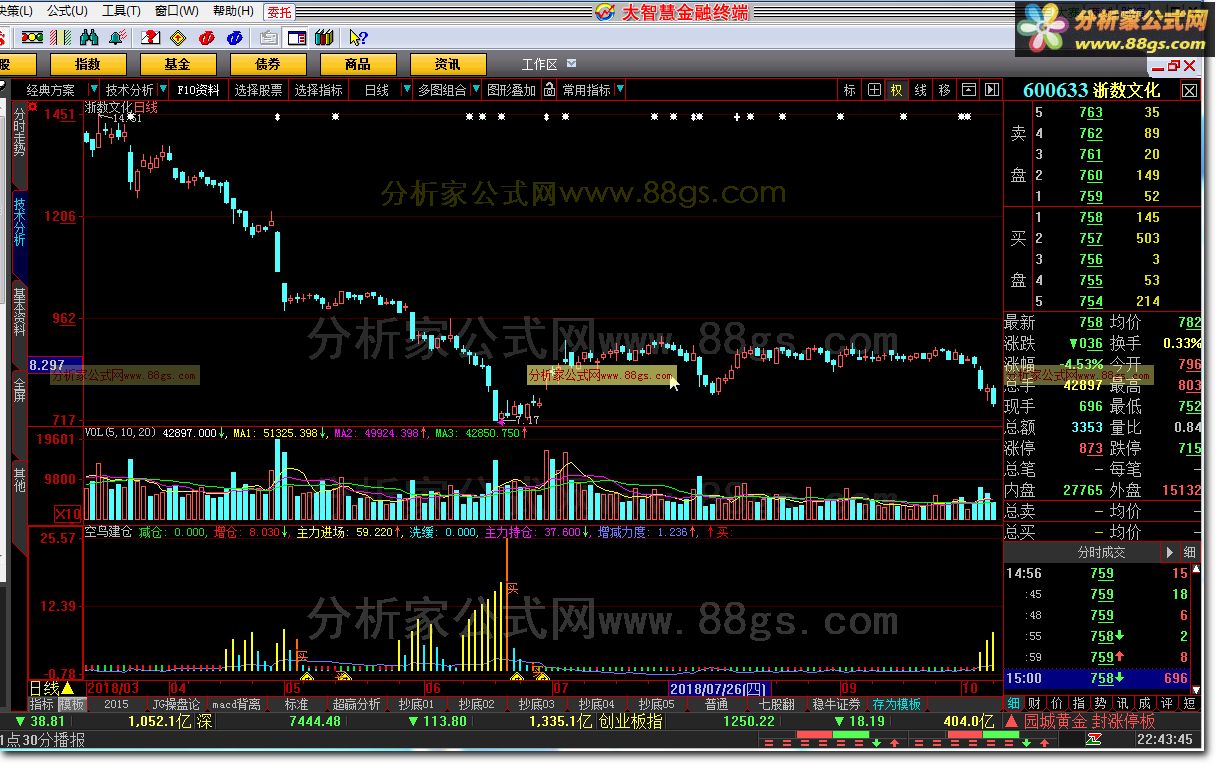
Task: Close the 600633 quote side panel
Action: click(x=1189, y=90)
